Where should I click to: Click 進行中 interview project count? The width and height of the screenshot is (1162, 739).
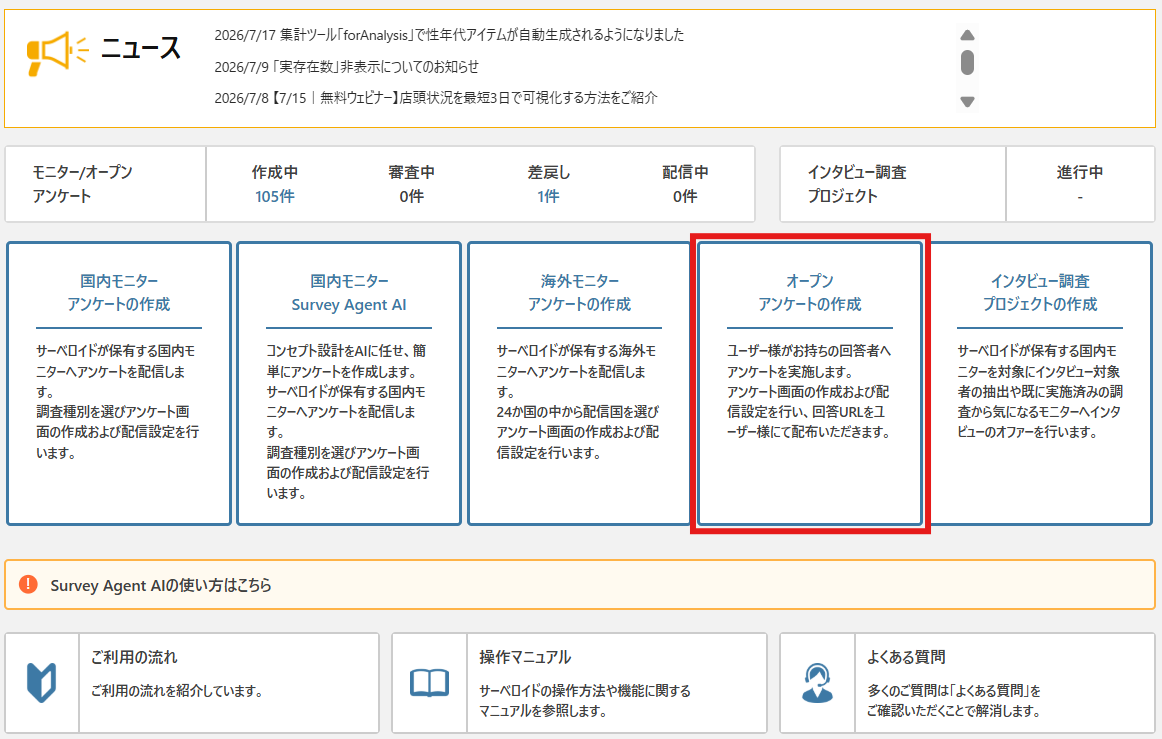pos(1080,196)
